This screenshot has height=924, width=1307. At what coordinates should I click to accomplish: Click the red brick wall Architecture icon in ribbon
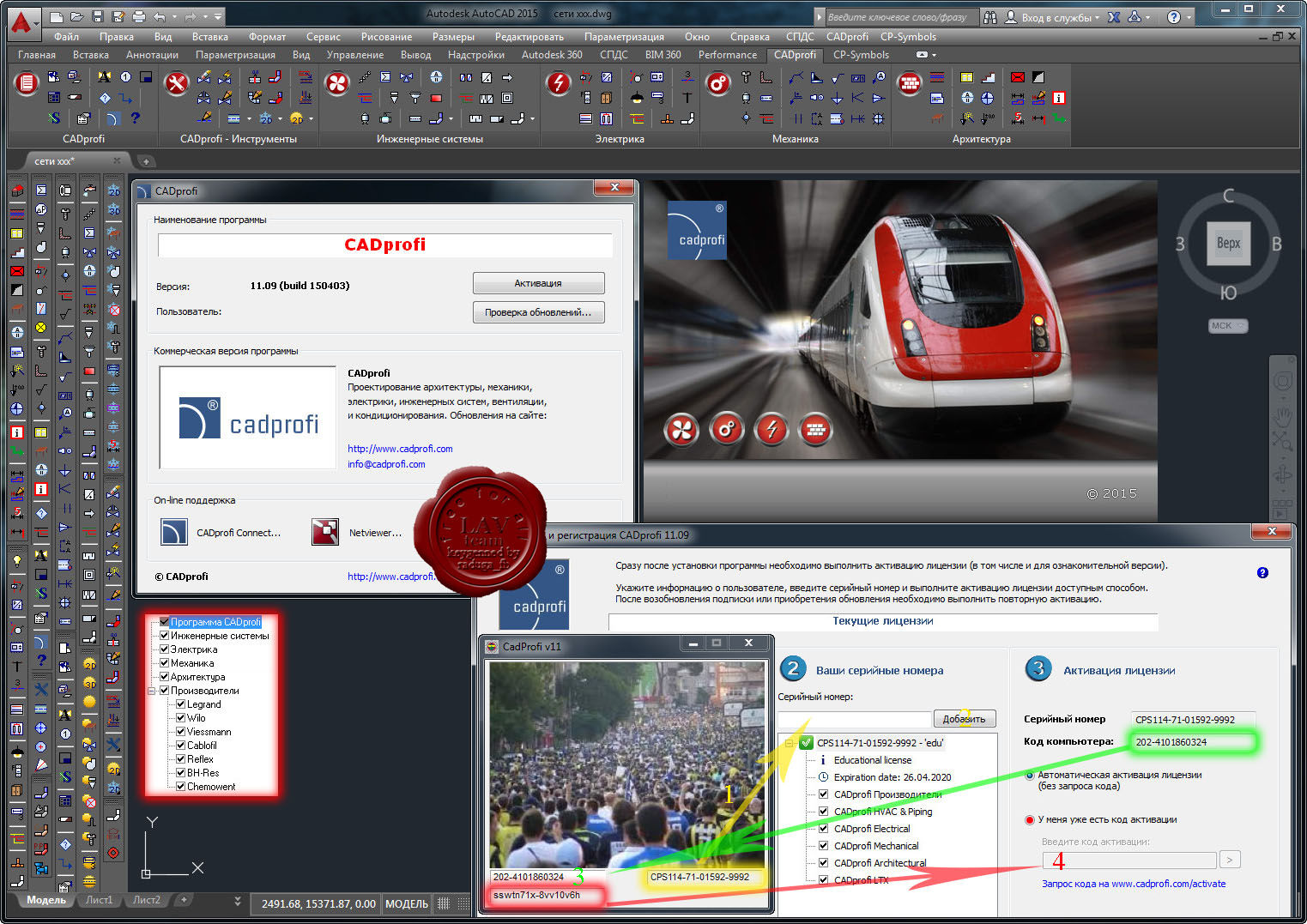coord(909,84)
